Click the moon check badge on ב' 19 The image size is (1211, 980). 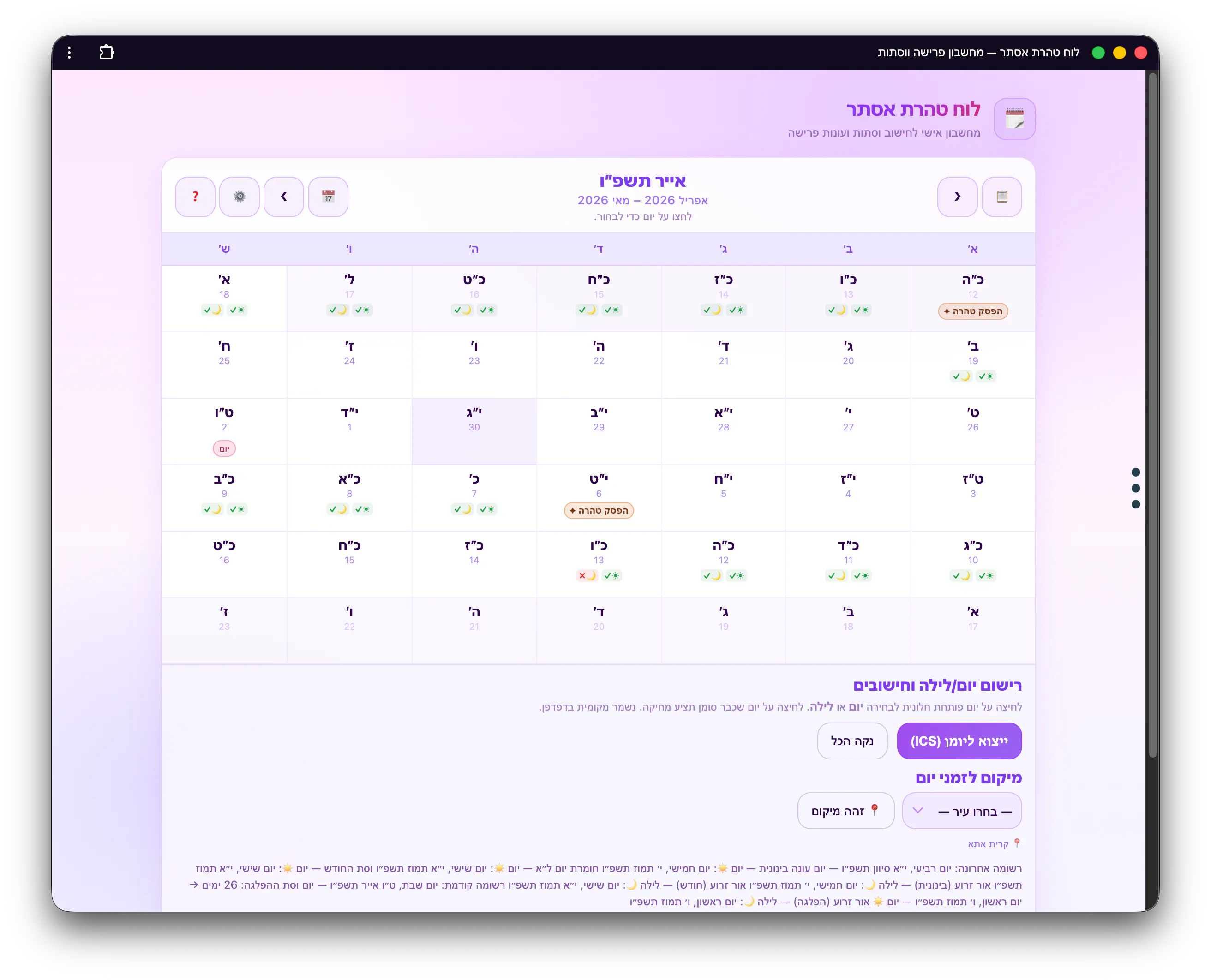point(961,376)
